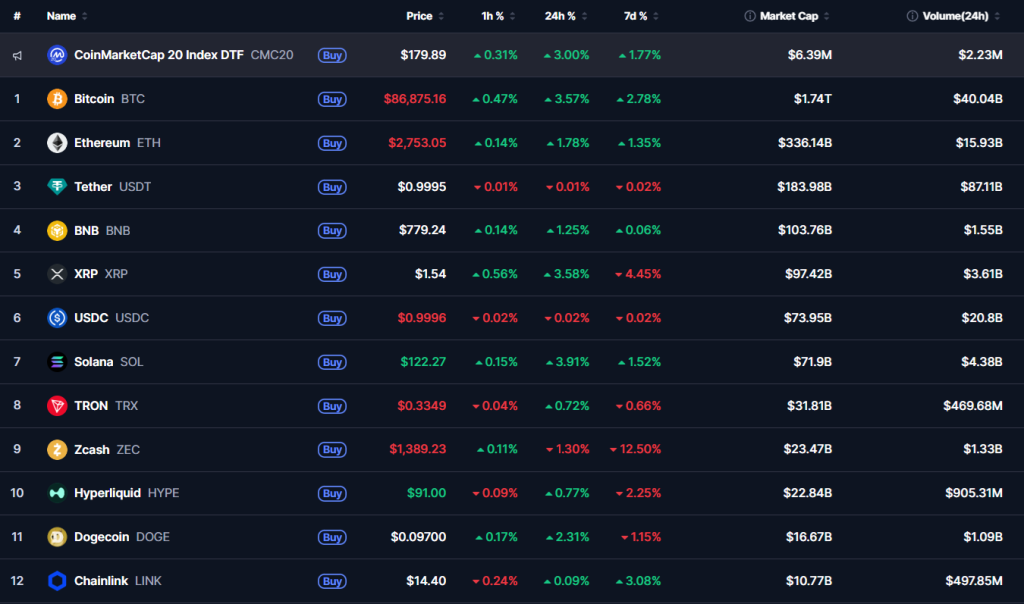
Task: Click the BNB yellow logo icon
Action: (x=57, y=230)
